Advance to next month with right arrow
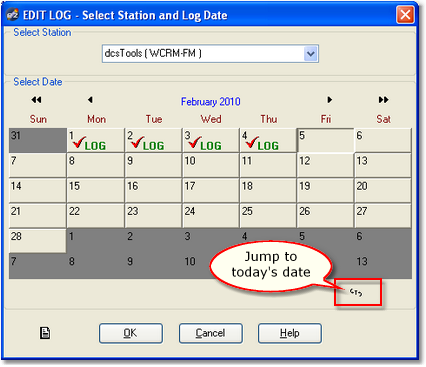 pos(329,100)
